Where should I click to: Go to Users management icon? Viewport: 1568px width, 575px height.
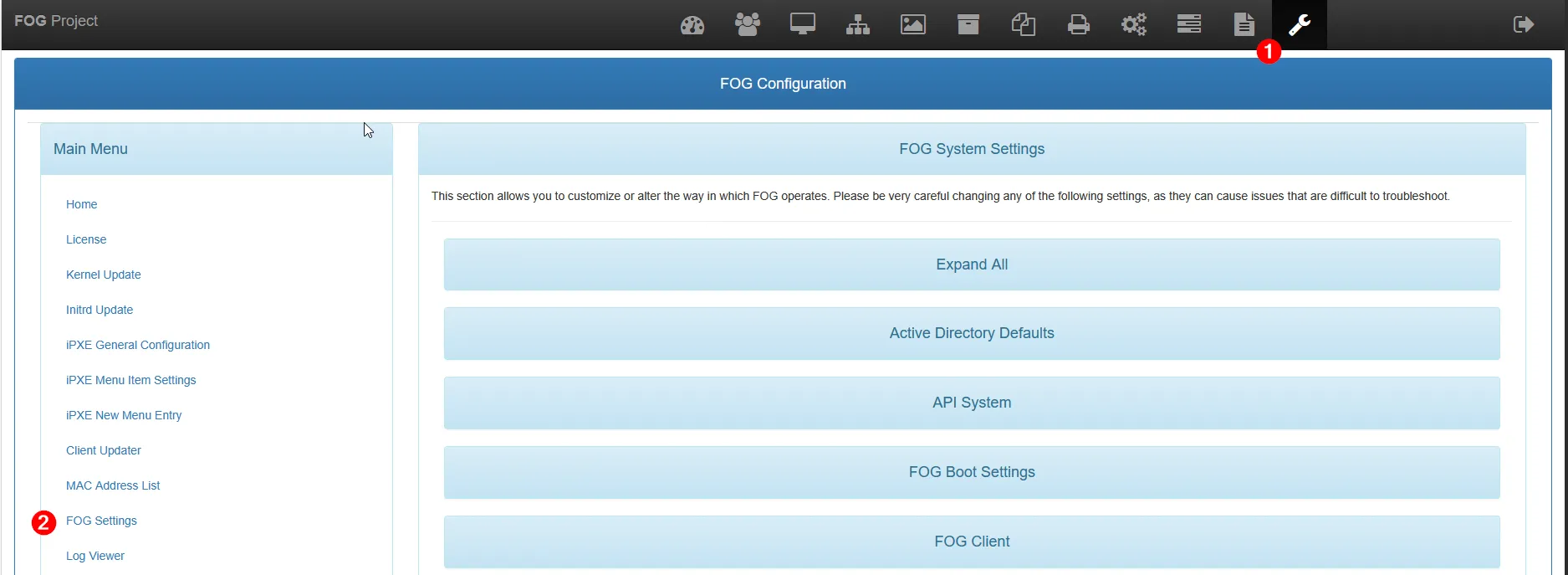(x=747, y=24)
